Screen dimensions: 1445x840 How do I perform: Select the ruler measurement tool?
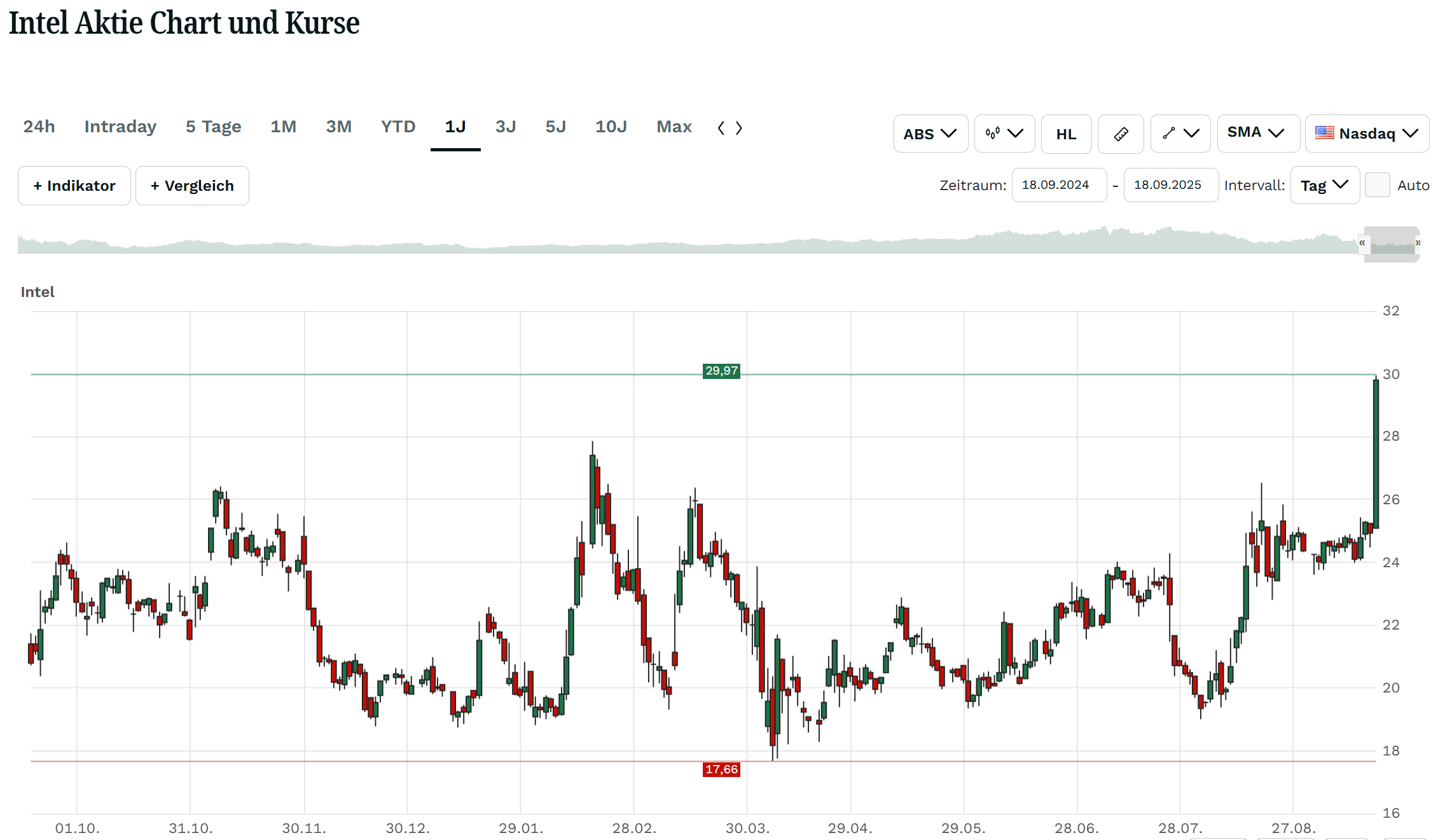click(1121, 134)
